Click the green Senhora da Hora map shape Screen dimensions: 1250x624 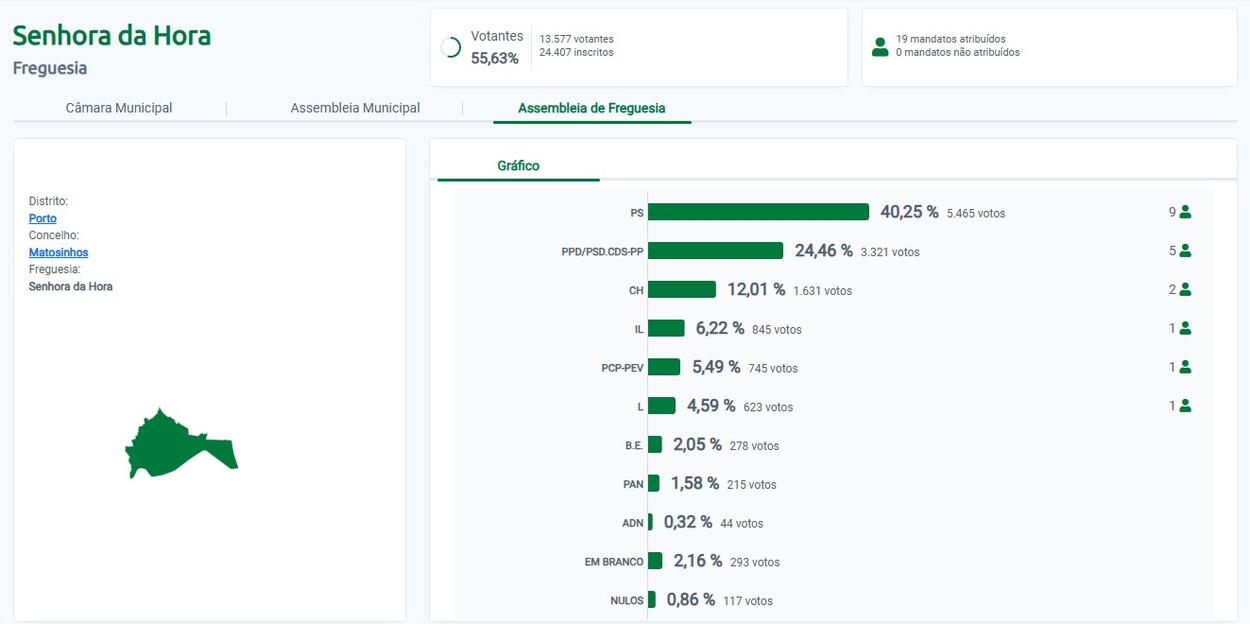click(x=170, y=446)
